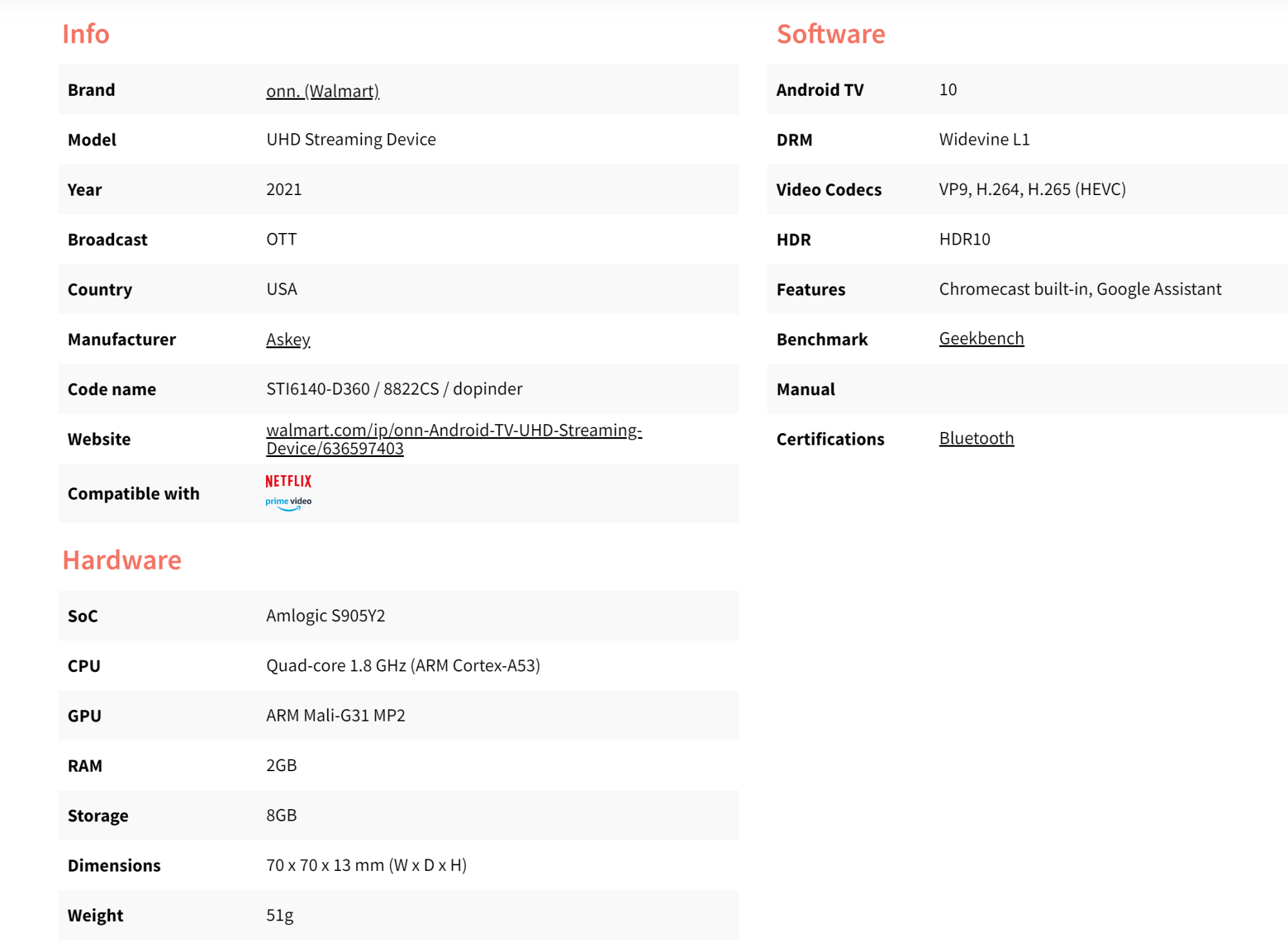Image resolution: width=1288 pixels, height=952 pixels.
Task: Click the Amlogic S905Y2 SoC value
Action: pyautogui.click(x=325, y=616)
